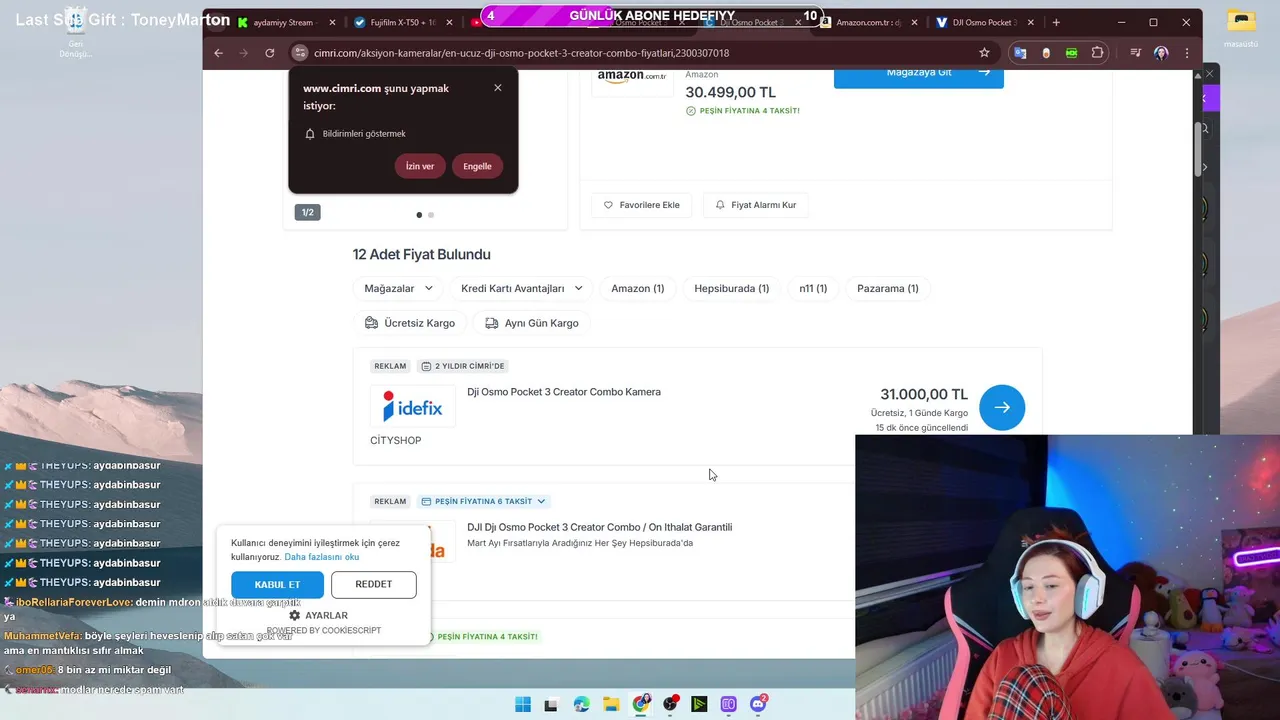Viewport: 1280px width, 720px height.
Task: Accept cookies with KABUL ET
Action: click(277, 585)
